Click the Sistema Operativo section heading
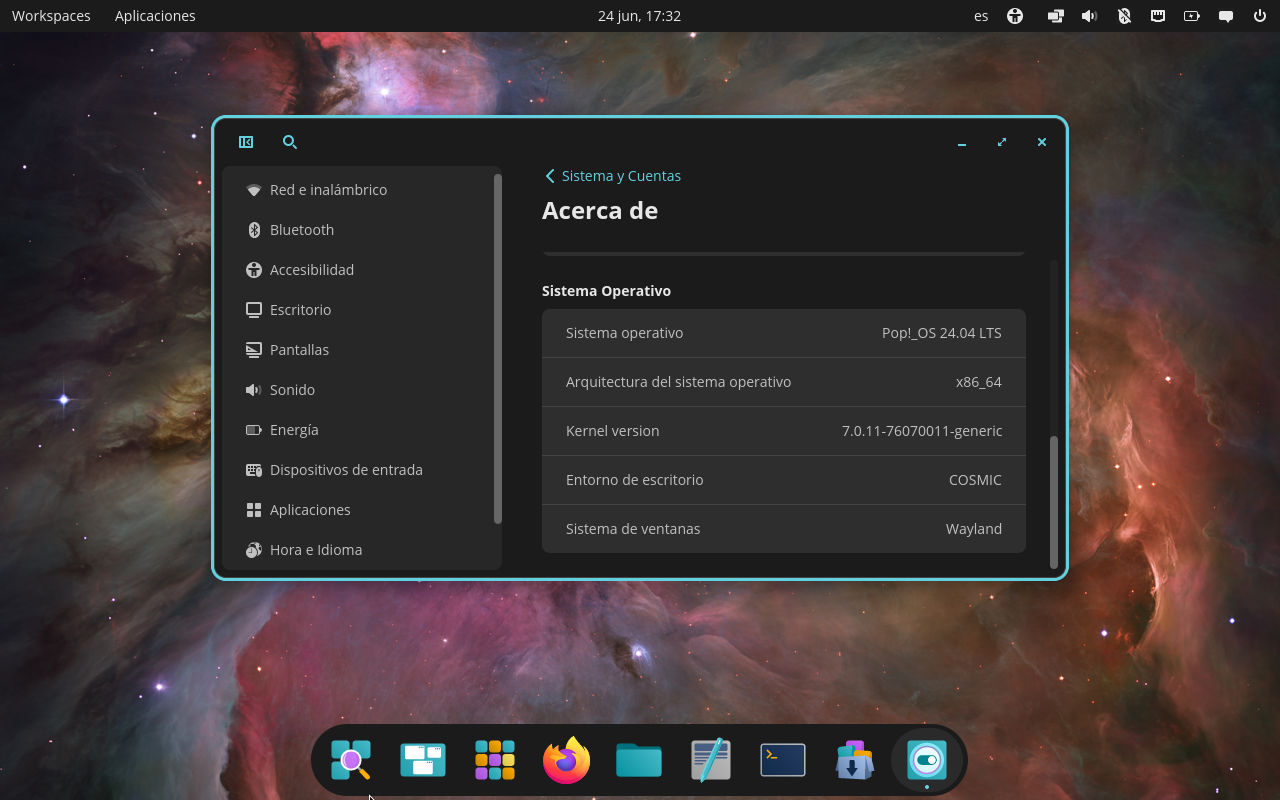Viewport: 1280px width, 800px height. point(606,291)
